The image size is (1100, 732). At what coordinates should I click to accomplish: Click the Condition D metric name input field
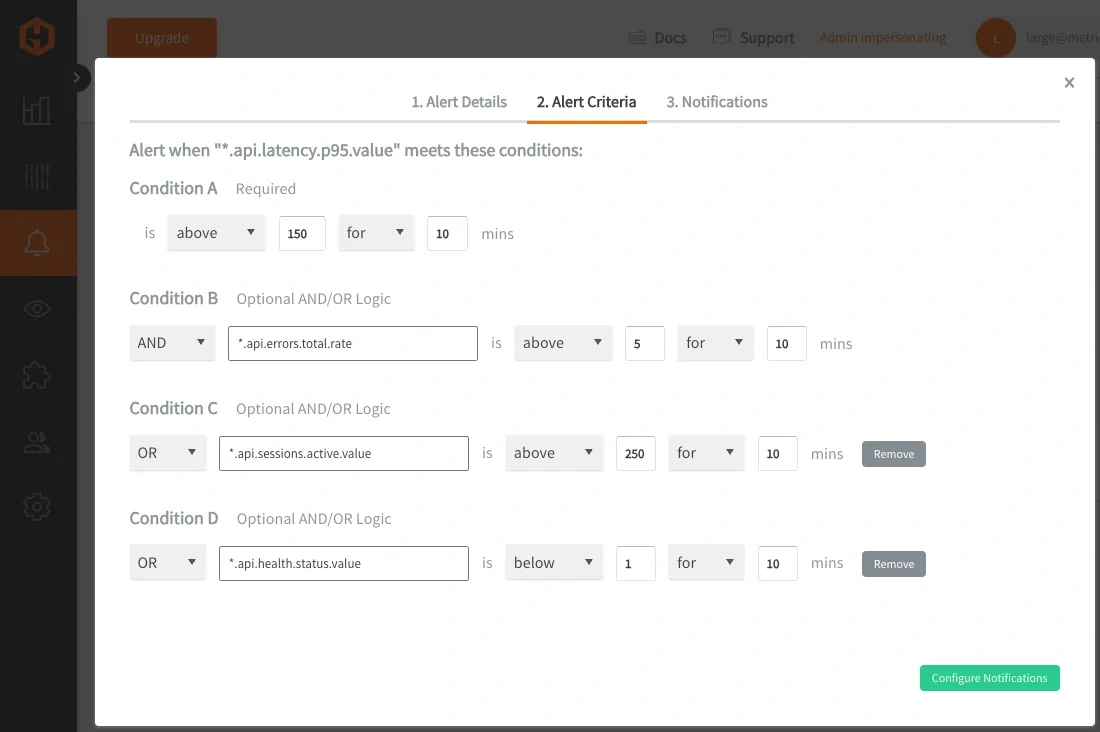tap(343, 562)
